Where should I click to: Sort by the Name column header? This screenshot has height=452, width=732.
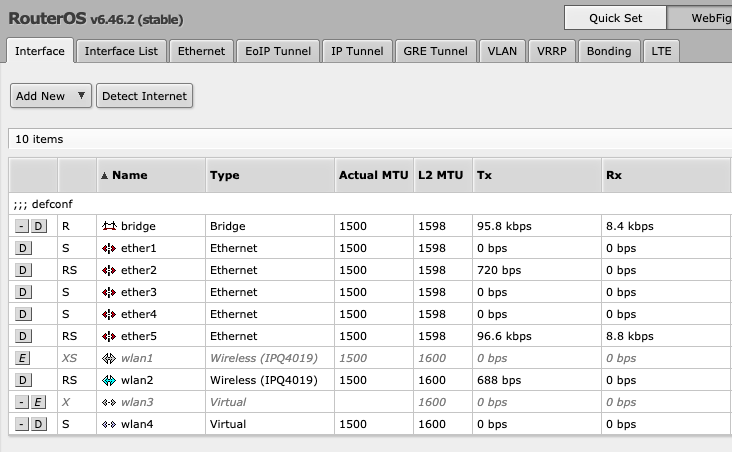151,175
